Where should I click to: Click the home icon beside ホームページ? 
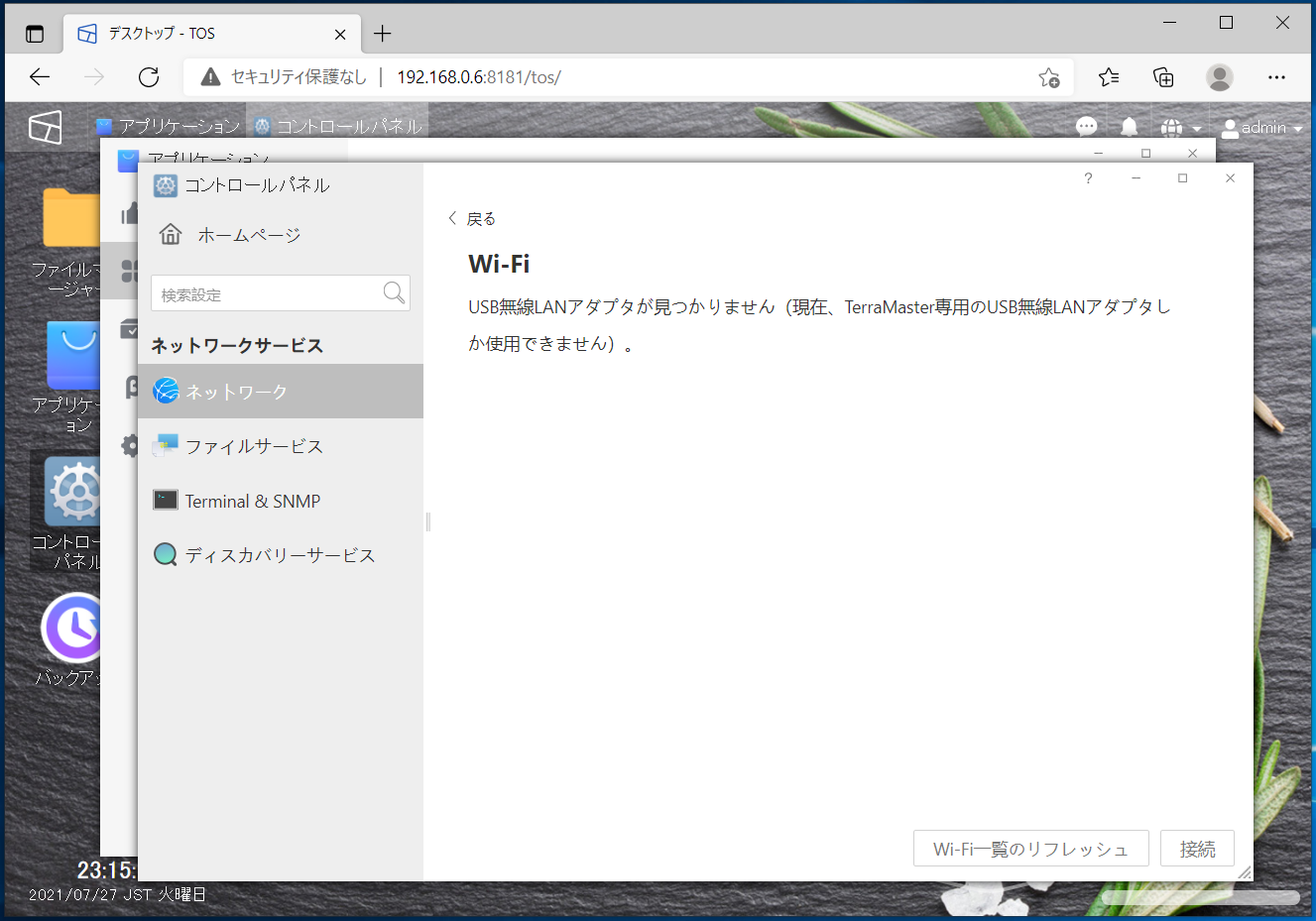pos(171,235)
